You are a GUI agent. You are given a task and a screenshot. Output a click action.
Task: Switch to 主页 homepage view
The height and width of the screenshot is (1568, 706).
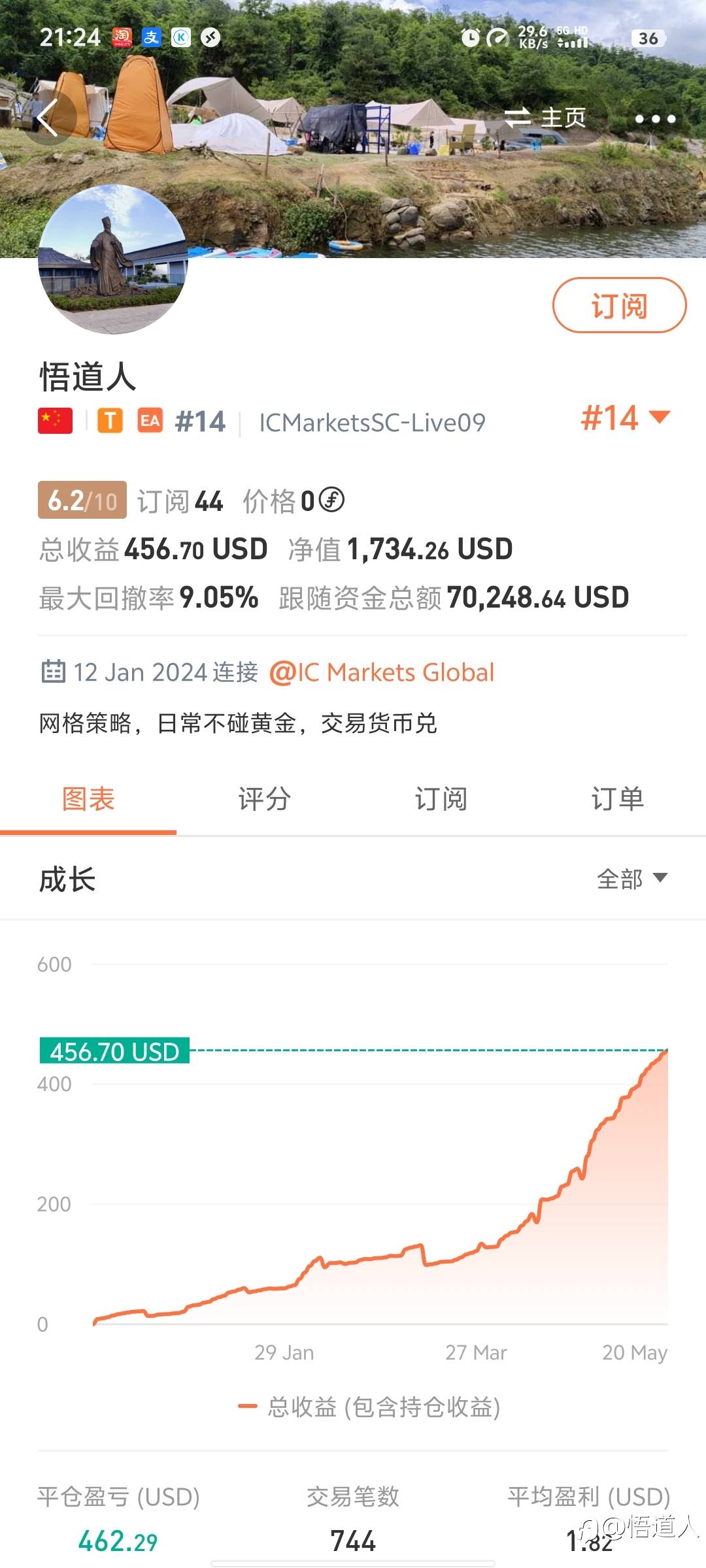tap(545, 118)
